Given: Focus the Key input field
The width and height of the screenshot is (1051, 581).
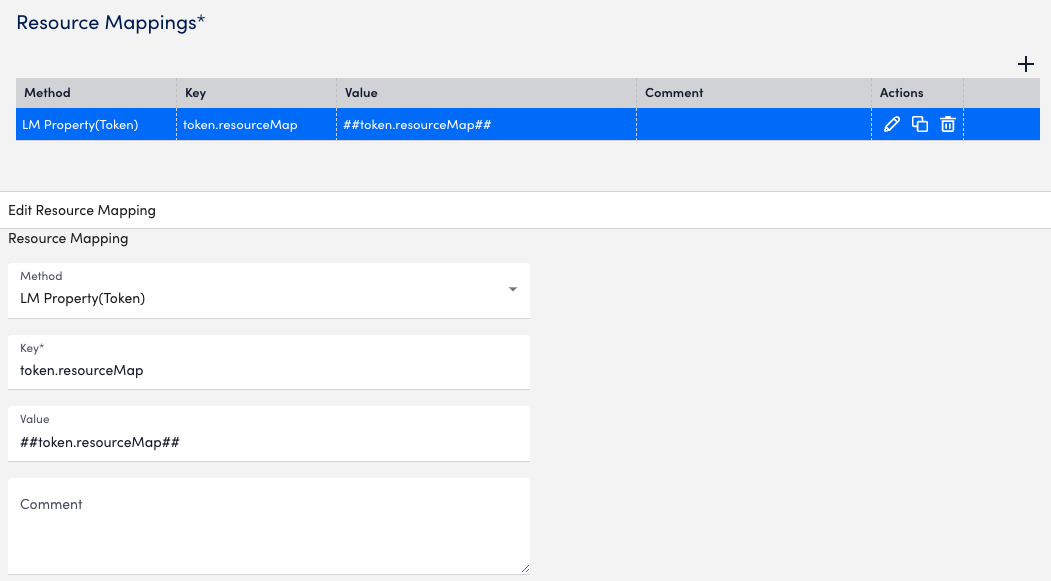Looking at the screenshot, I should coord(268,371).
